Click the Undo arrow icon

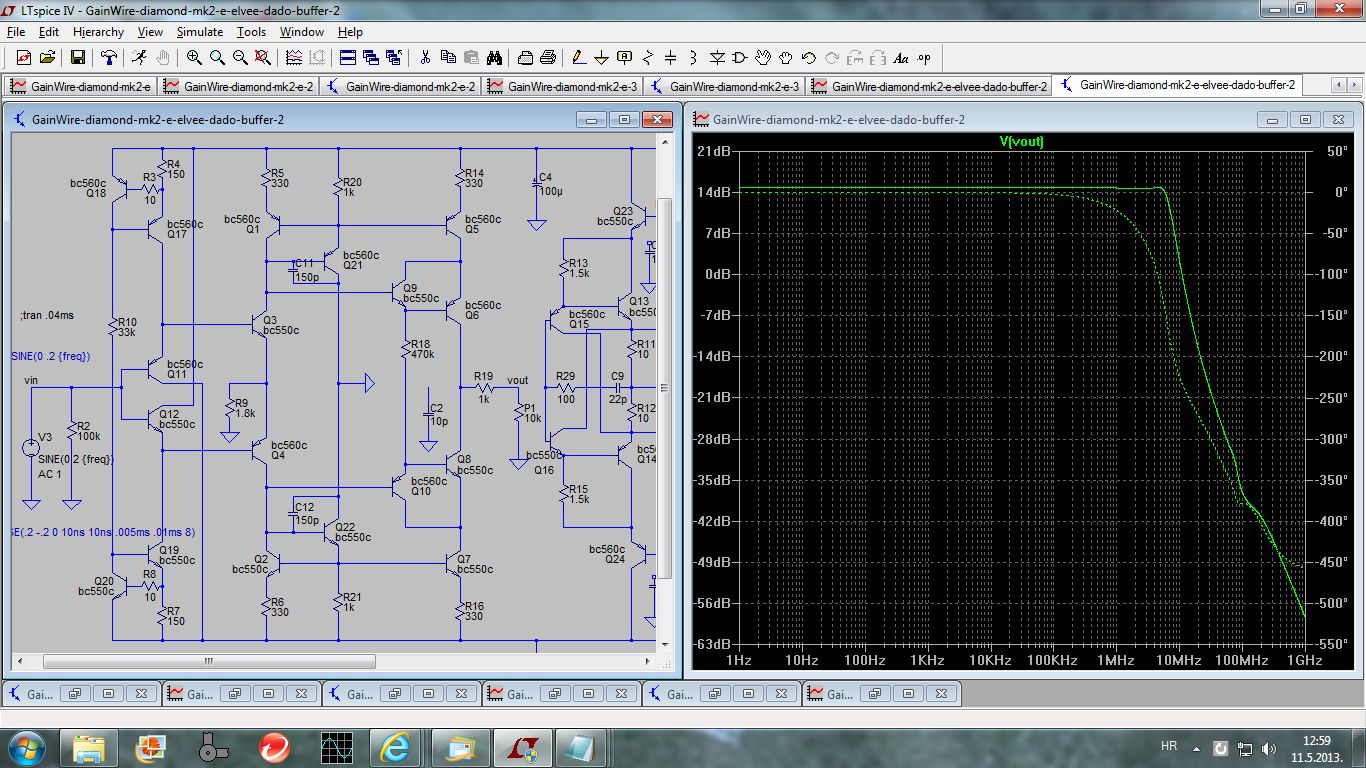(809, 57)
